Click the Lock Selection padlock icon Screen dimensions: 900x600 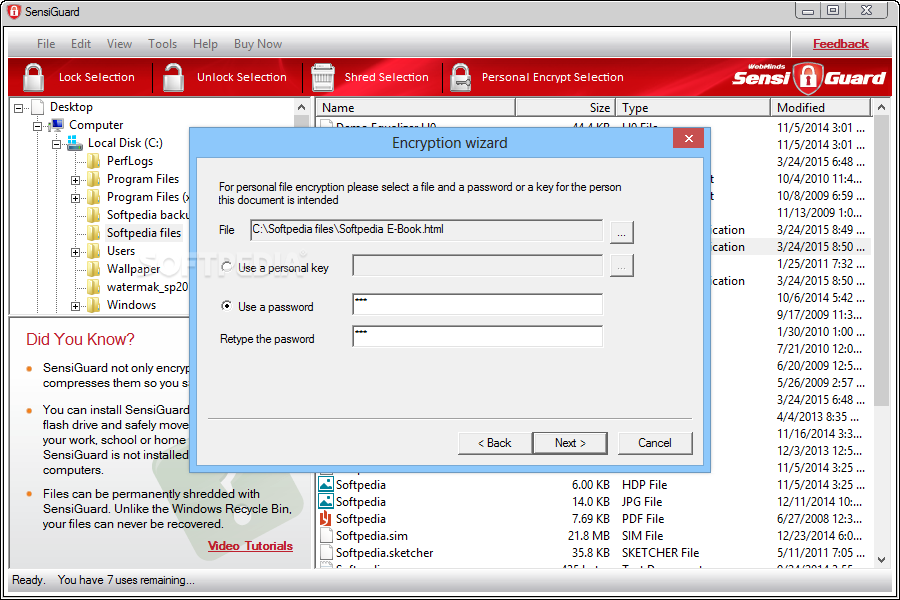click(x=33, y=77)
